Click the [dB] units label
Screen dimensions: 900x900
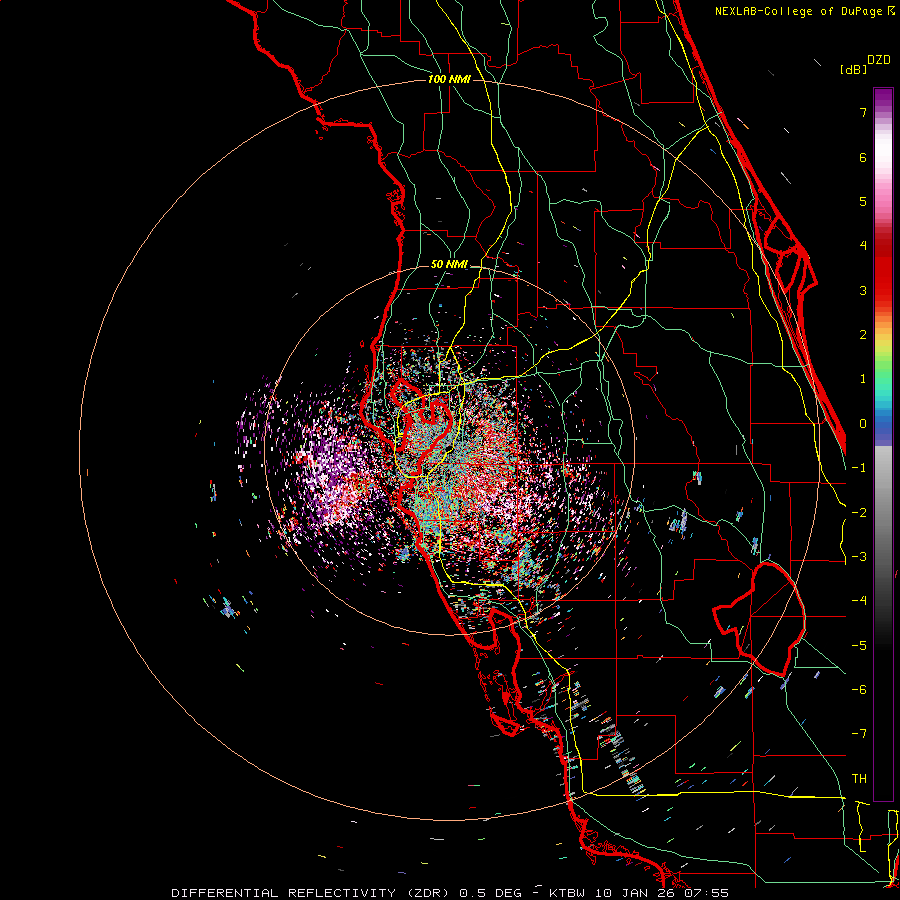click(x=853, y=70)
